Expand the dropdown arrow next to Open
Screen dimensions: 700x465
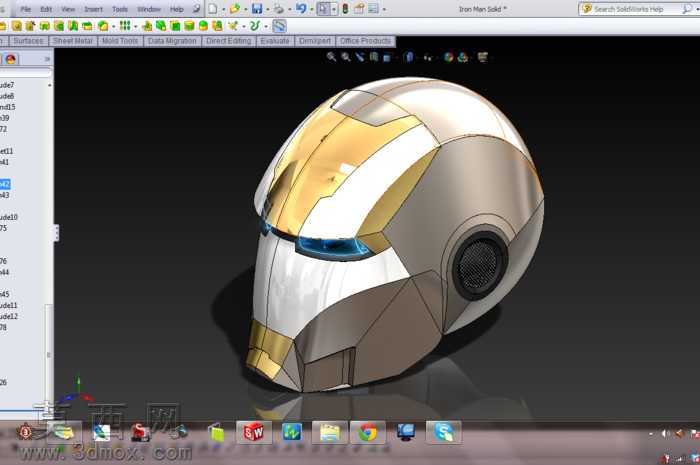tap(246, 9)
